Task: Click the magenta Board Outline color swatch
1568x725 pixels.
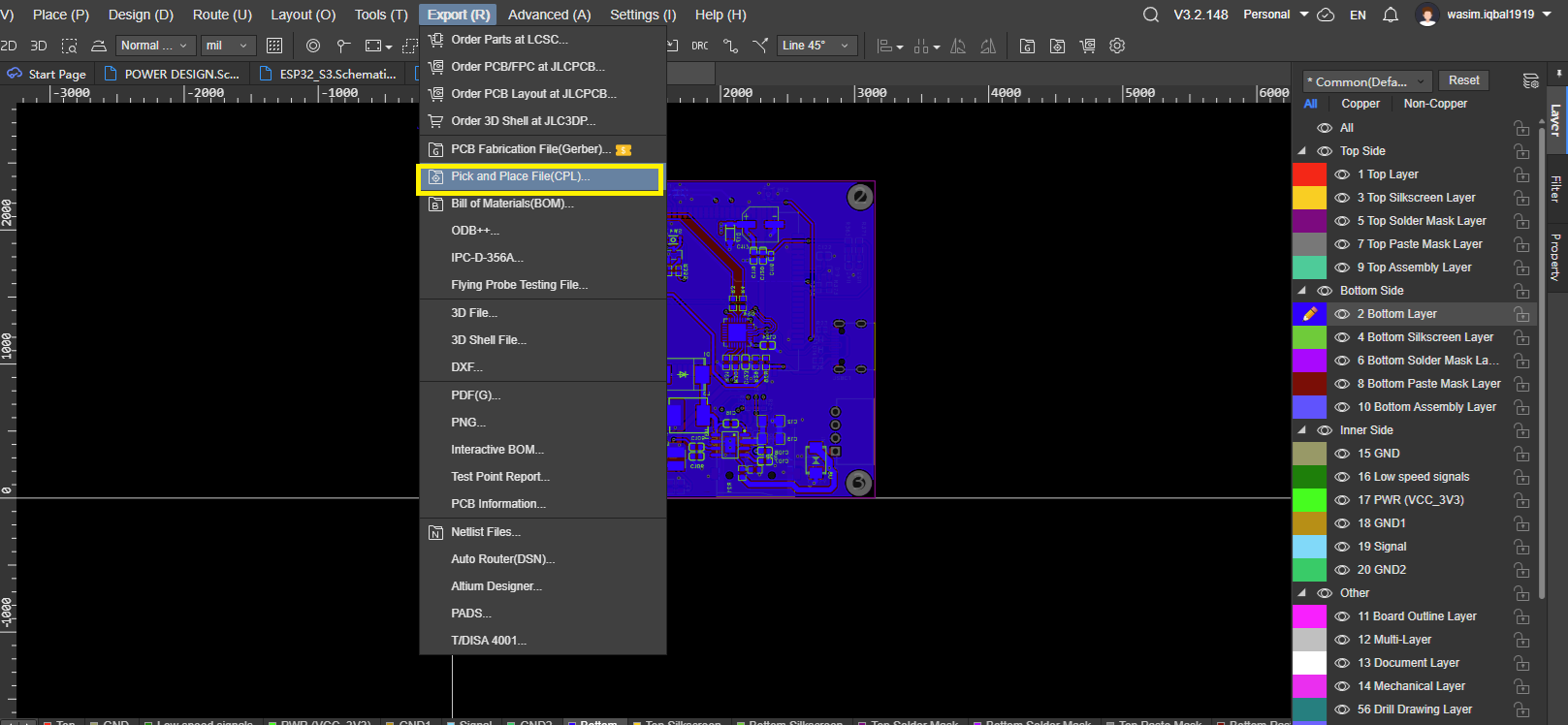Action: 1309,616
